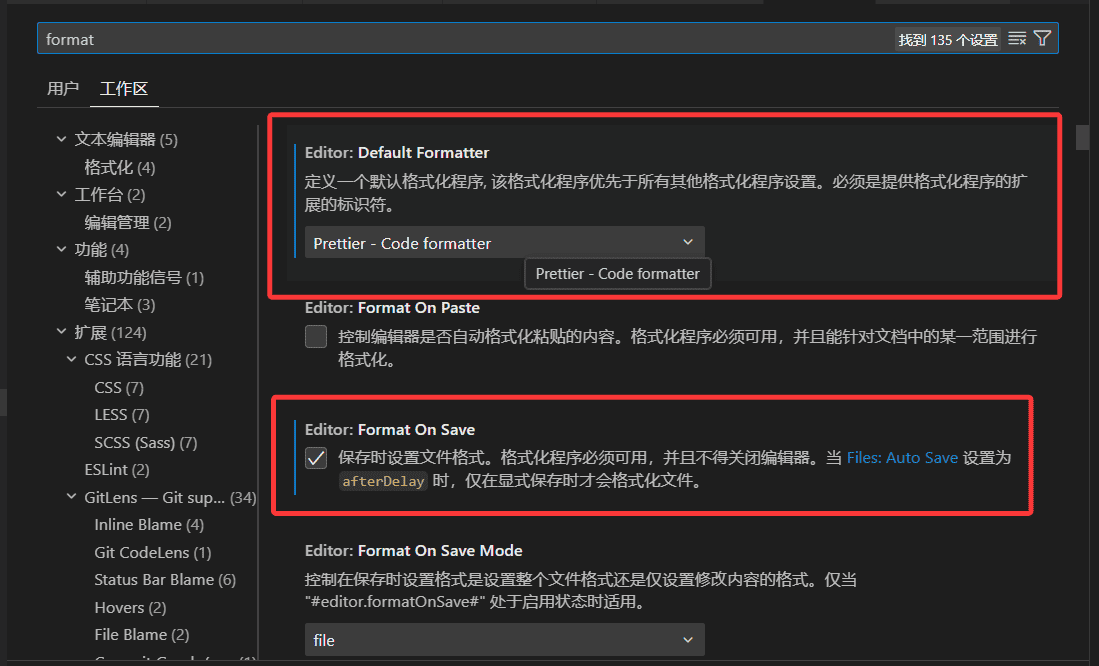
Task: Collapse the GitLens settings section
Action: pyautogui.click(x=70, y=496)
